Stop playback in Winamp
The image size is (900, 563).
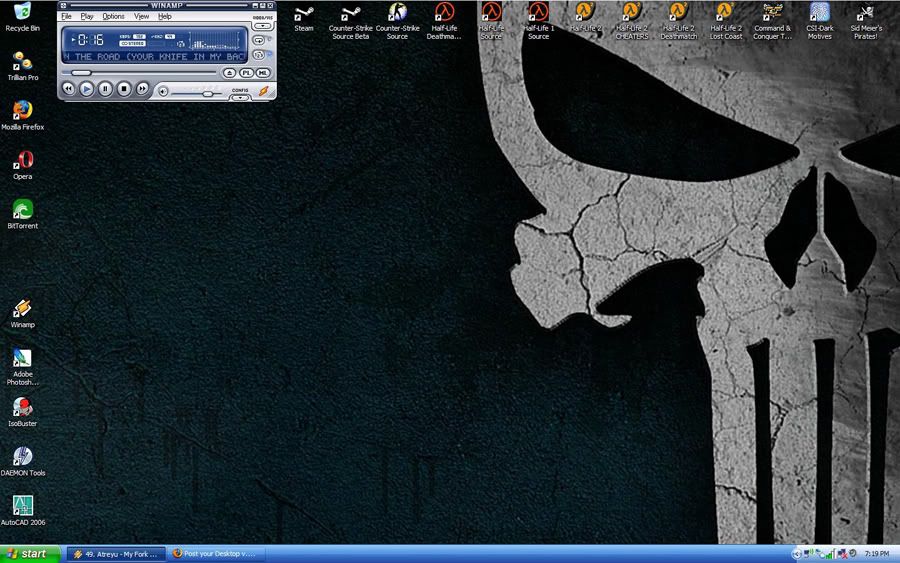[123, 88]
